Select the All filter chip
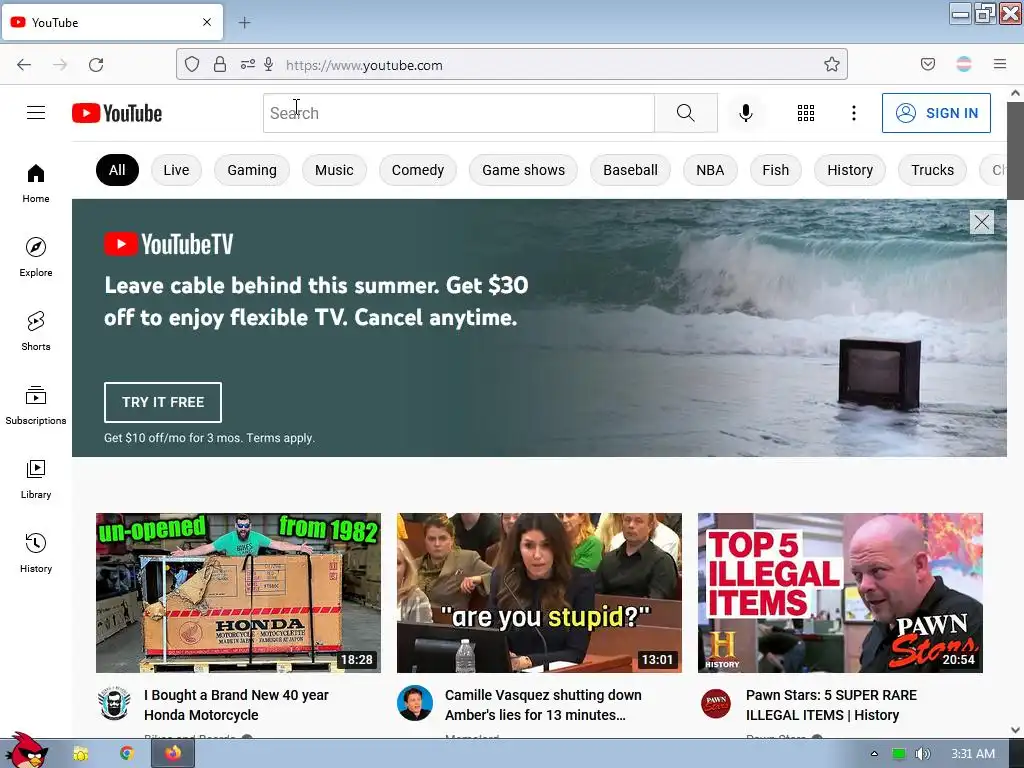1024x768 pixels. pyautogui.click(x=117, y=170)
